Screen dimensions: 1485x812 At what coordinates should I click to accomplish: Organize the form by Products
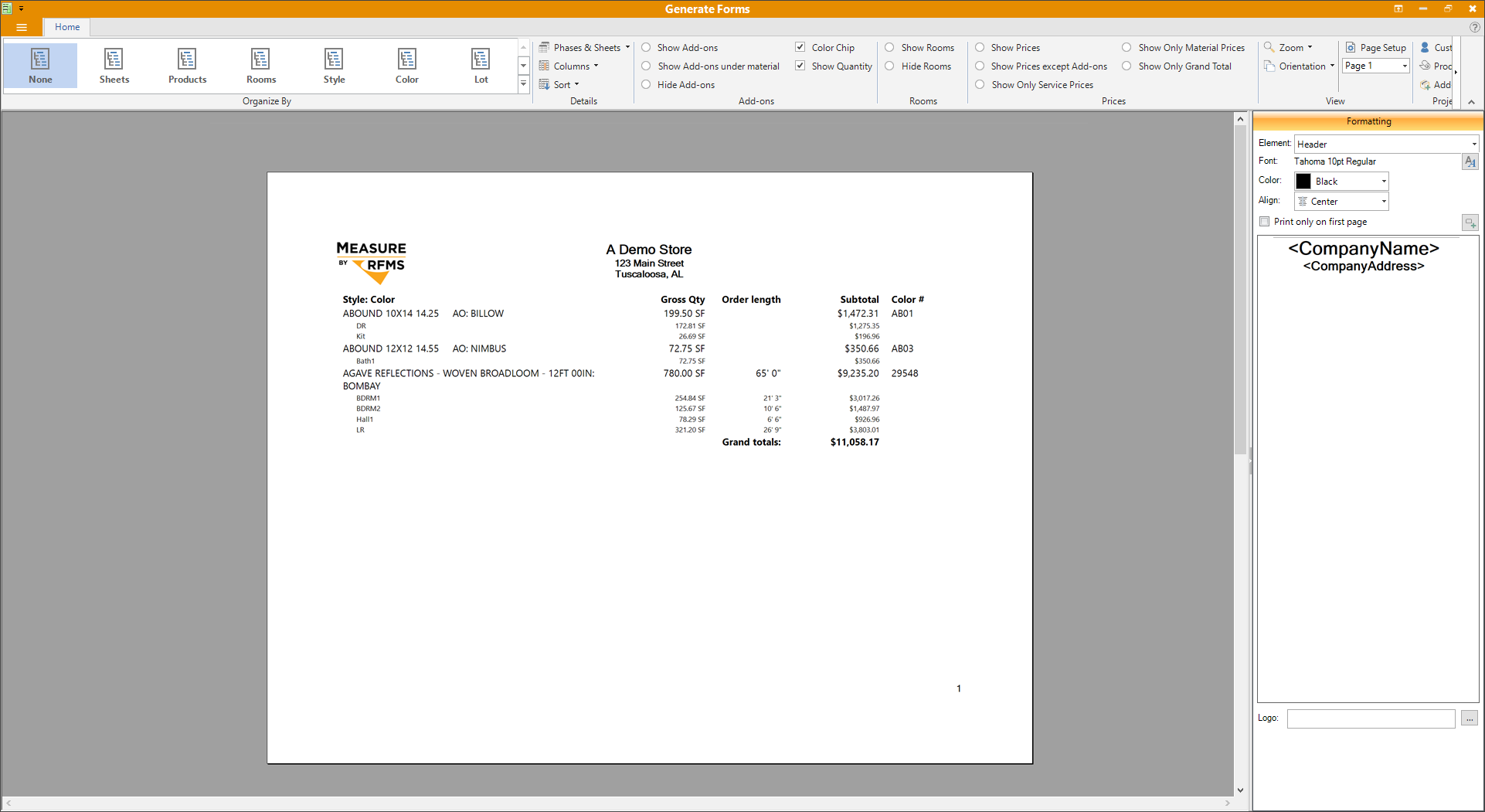[x=187, y=65]
